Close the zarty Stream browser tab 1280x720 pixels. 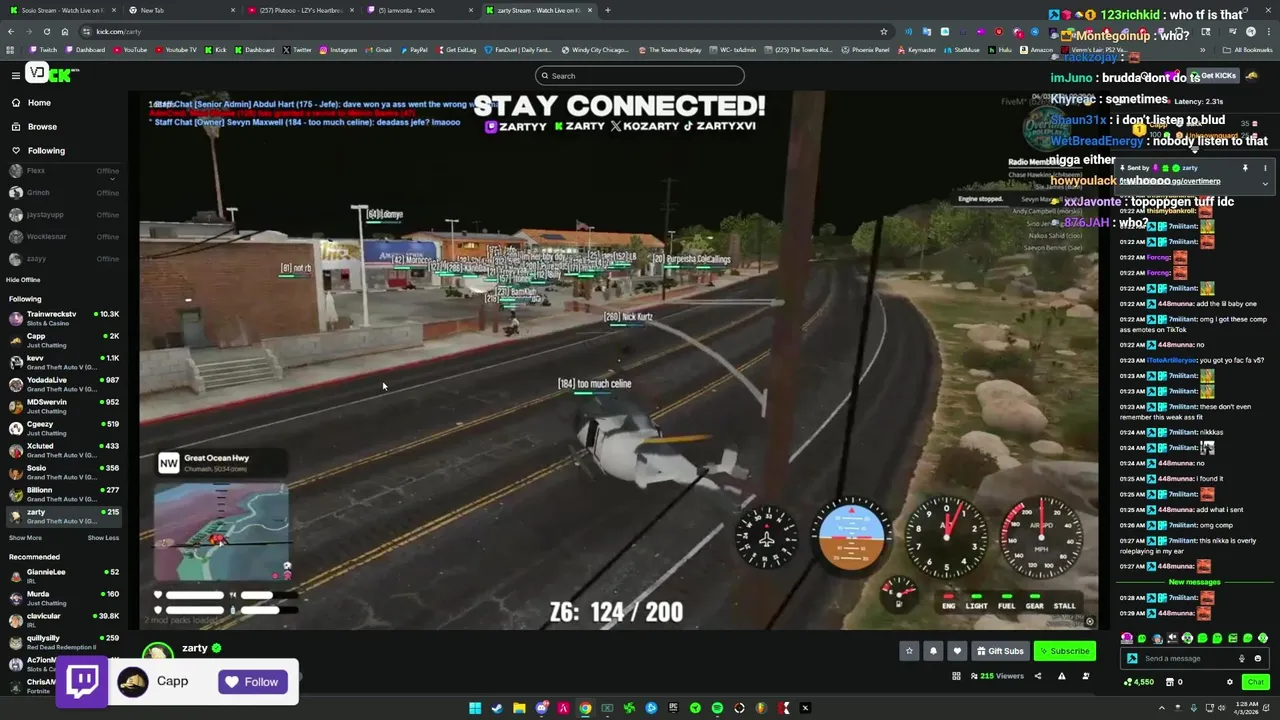pyautogui.click(x=589, y=10)
